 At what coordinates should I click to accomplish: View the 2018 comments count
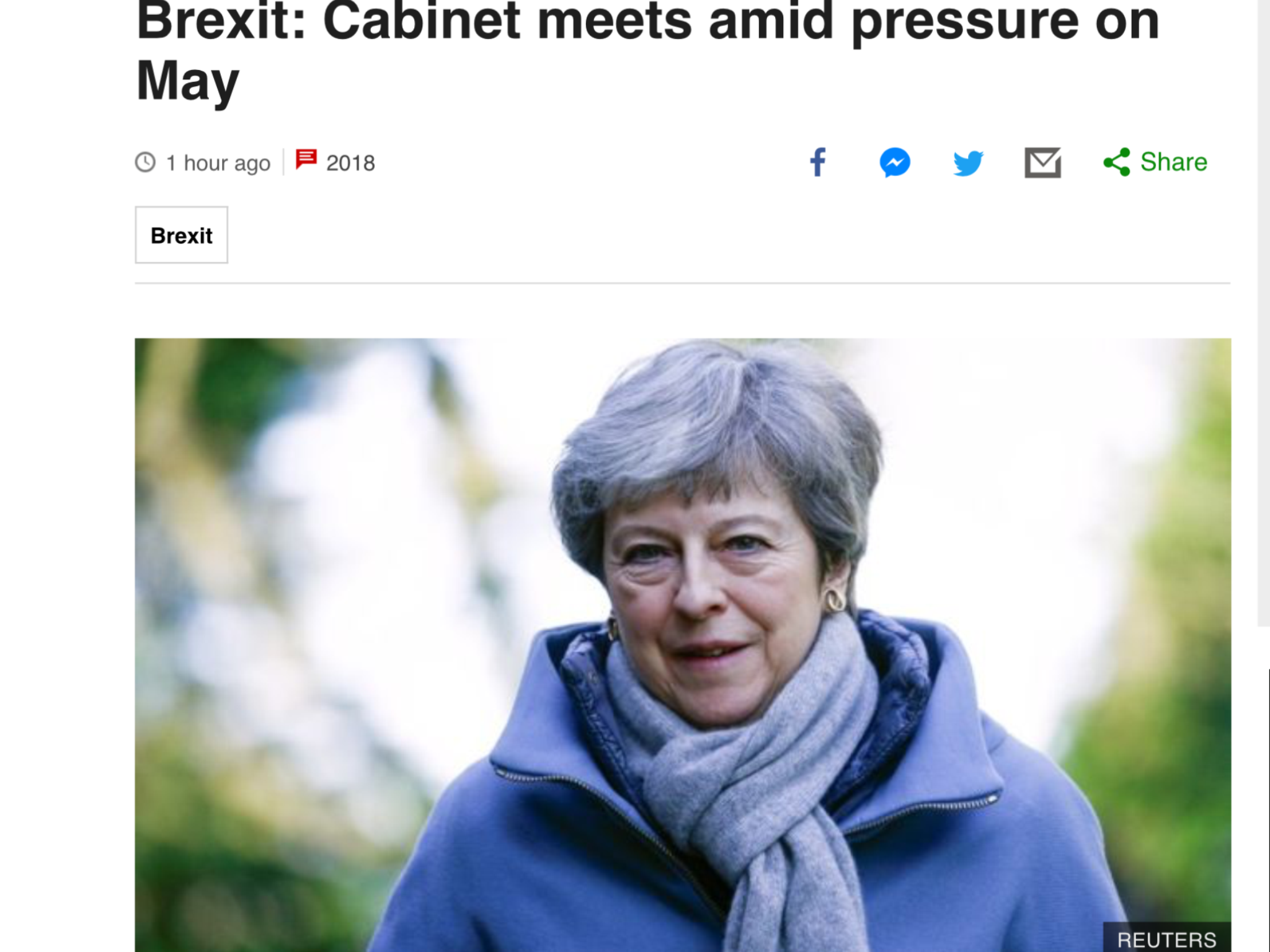point(350,163)
